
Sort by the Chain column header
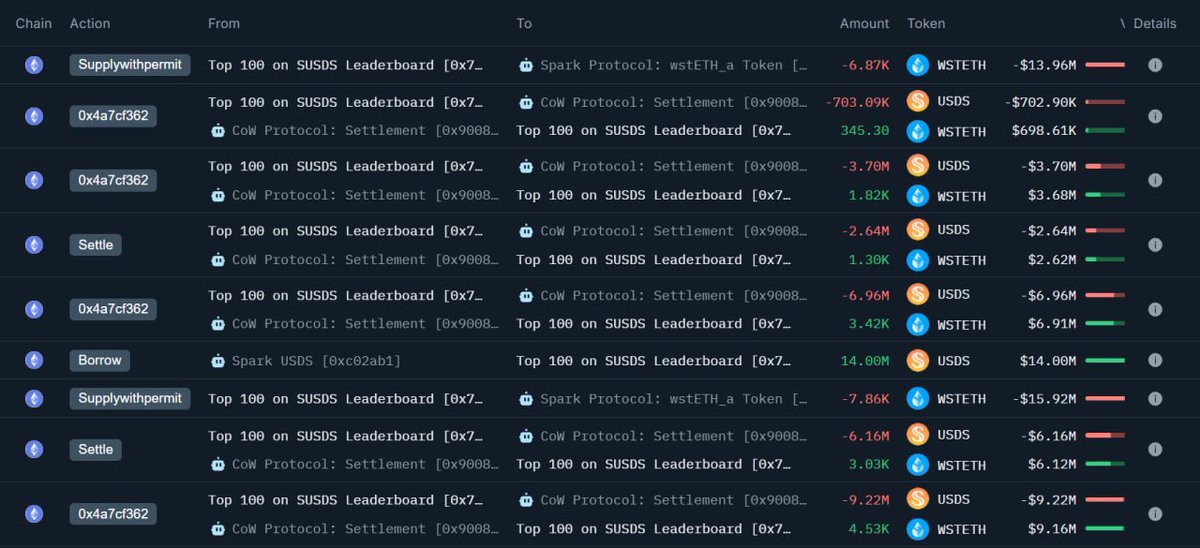(33, 23)
